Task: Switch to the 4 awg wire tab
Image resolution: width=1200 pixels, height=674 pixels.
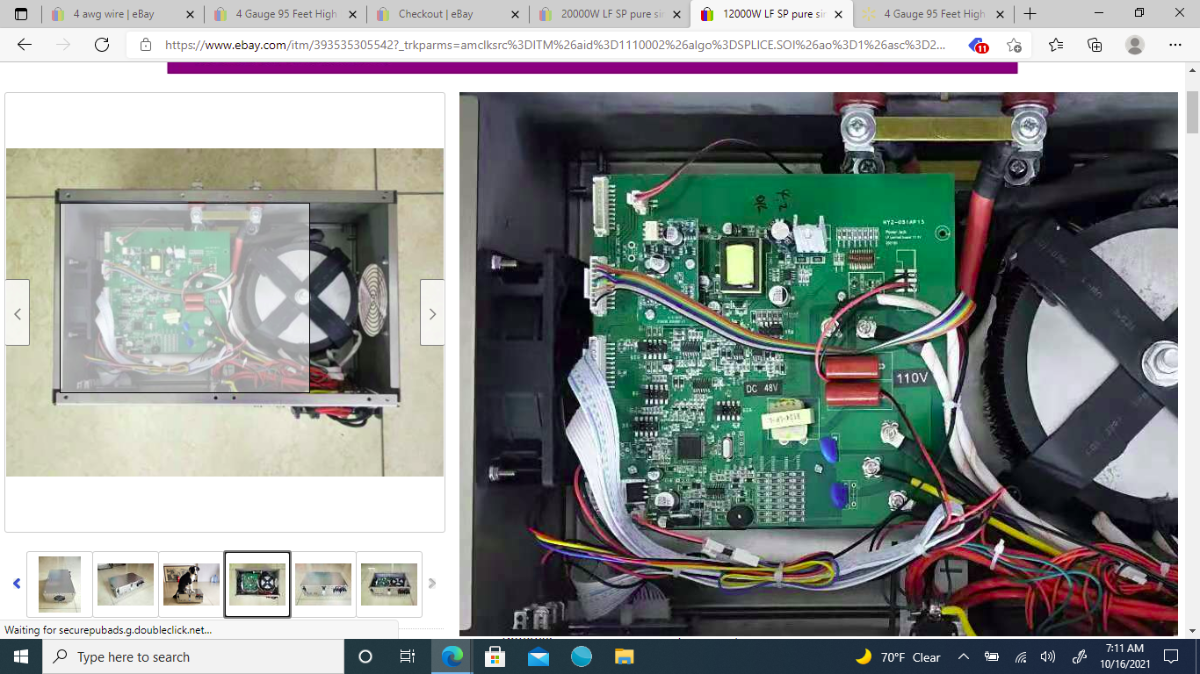Action: pyautogui.click(x=113, y=14)
